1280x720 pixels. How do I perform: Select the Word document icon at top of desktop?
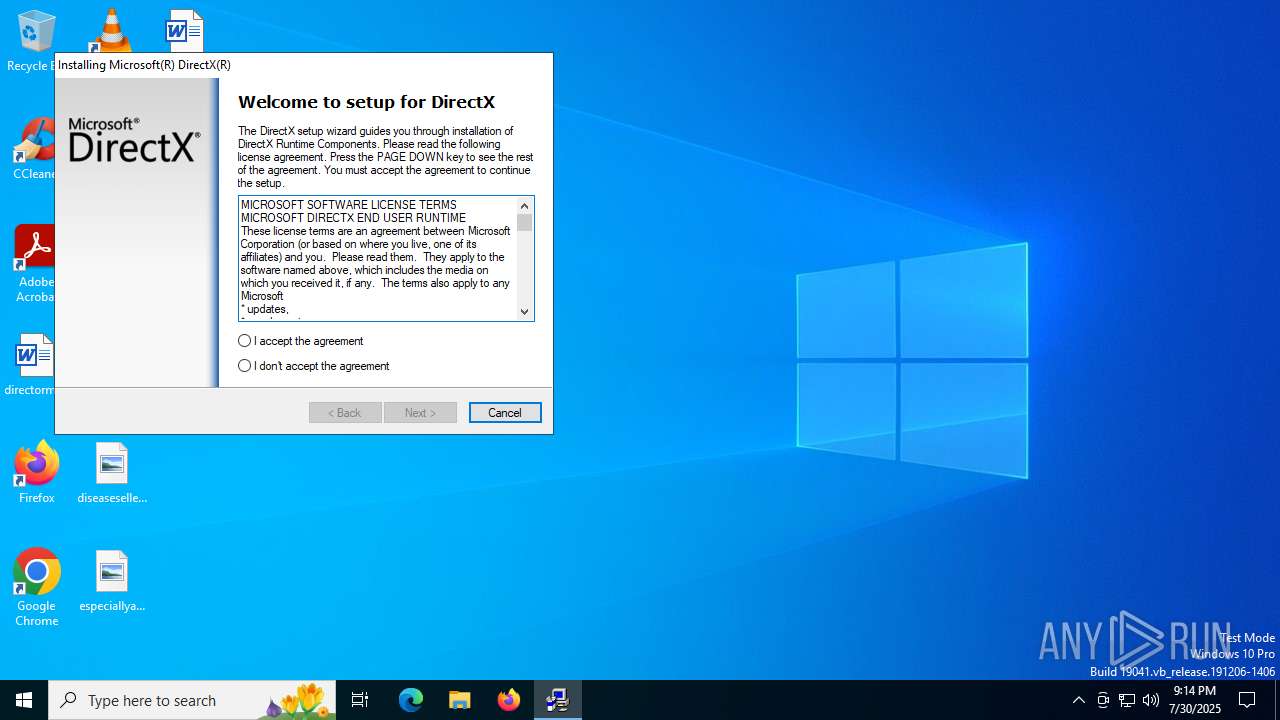185,30
